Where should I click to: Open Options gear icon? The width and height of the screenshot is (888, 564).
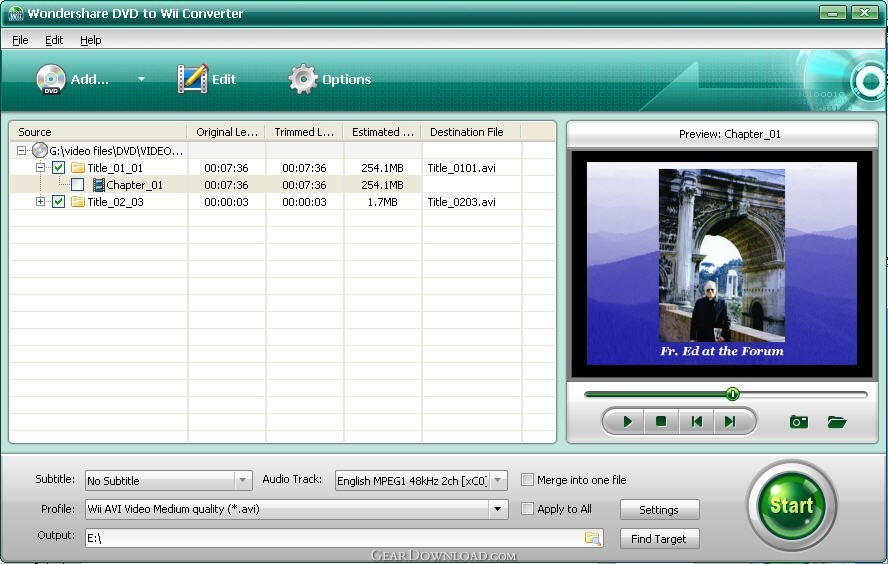tap(303, 79)
